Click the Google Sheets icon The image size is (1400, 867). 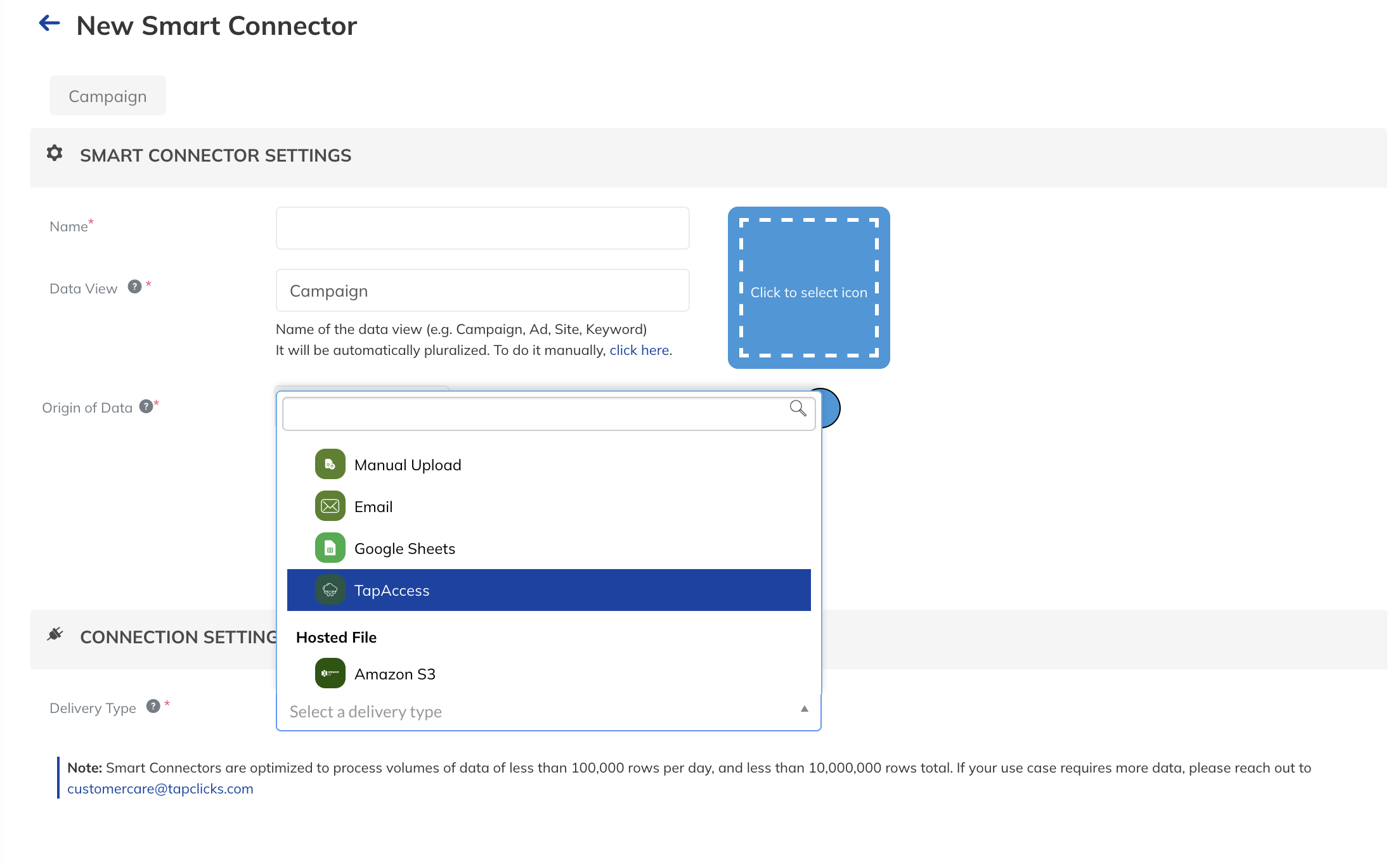[x=330, y=548]
